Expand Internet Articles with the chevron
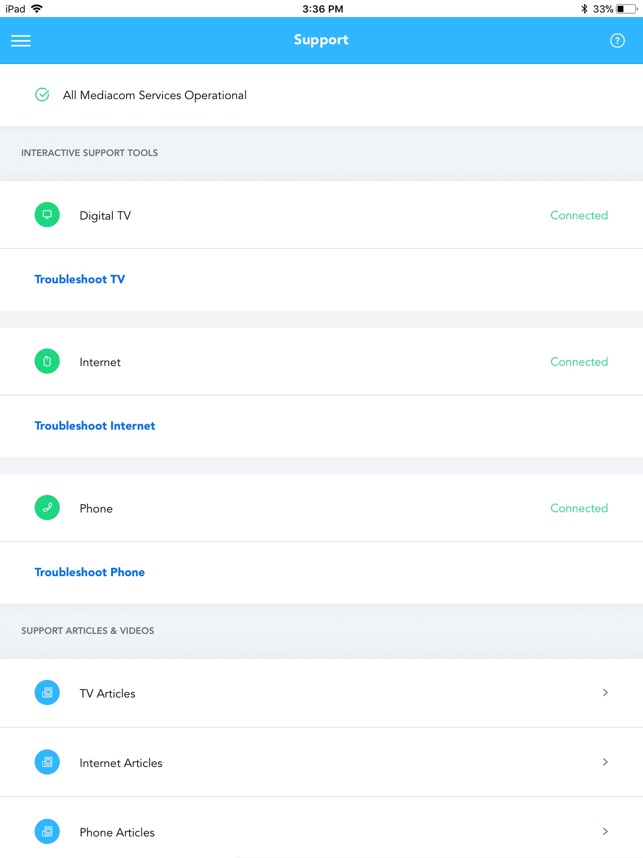643x858 pixels. point(605,762)
